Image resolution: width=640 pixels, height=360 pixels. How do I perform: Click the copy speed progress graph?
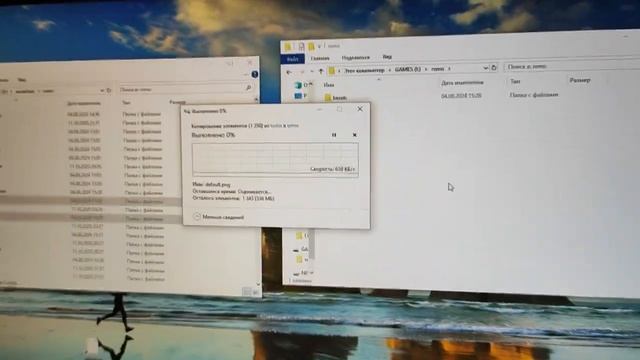276,160
